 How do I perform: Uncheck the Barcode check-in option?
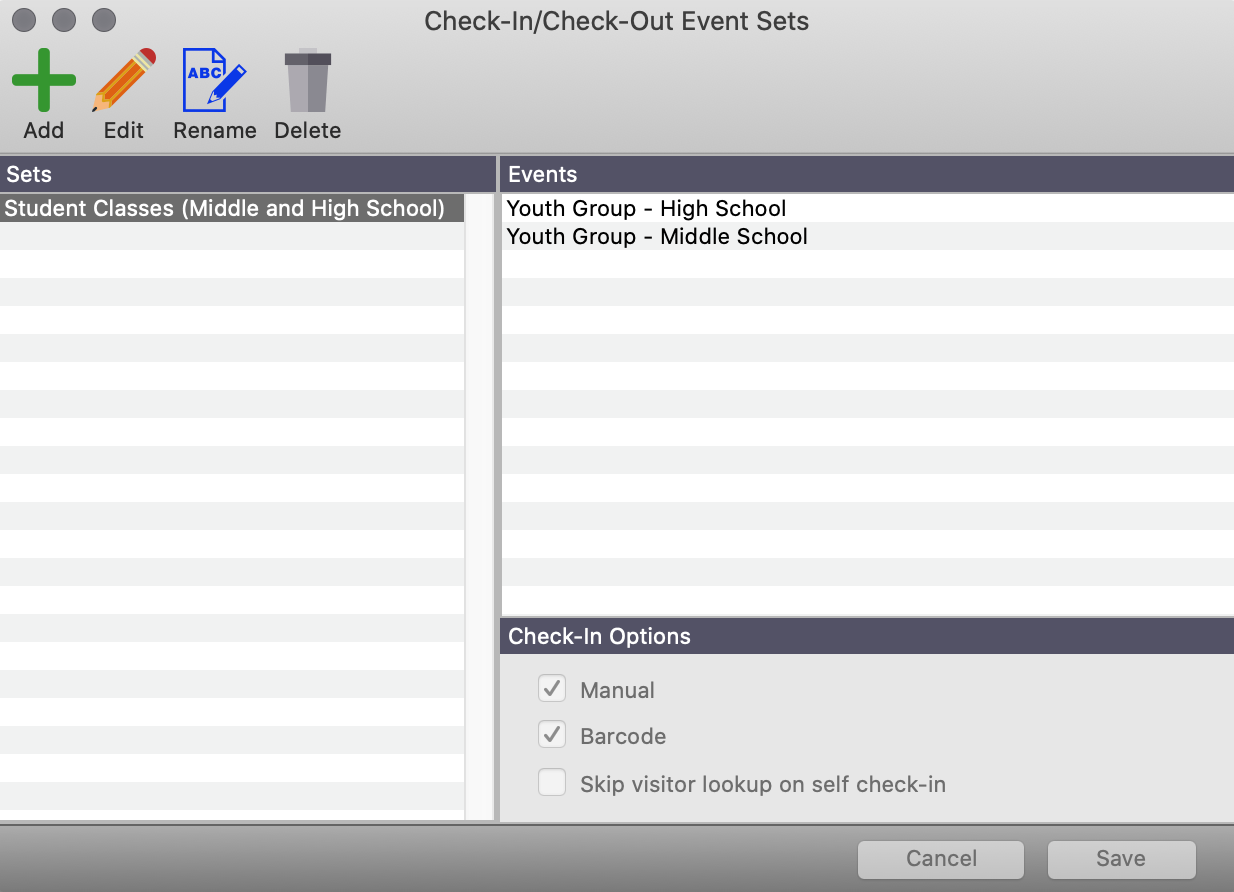[552, 735]
